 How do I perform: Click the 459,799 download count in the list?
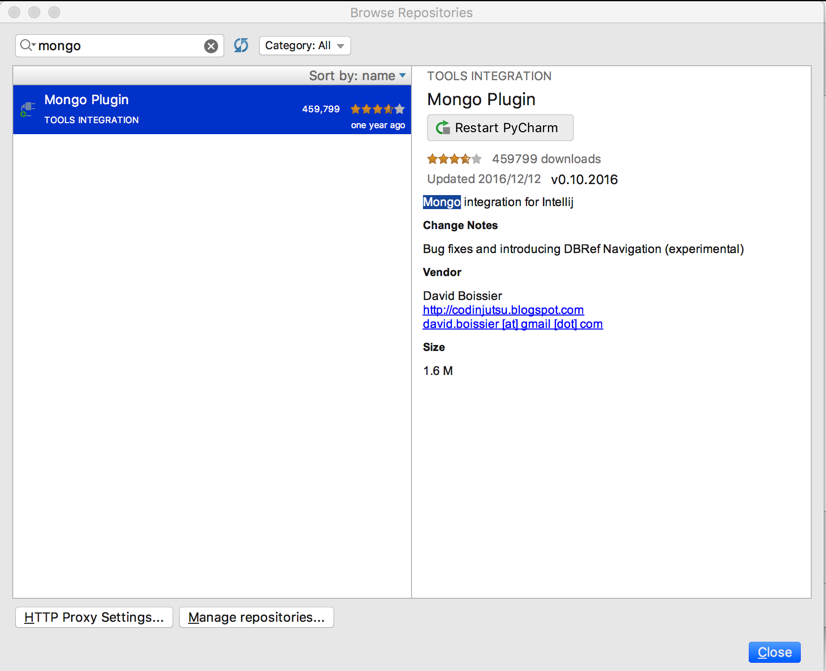(x=321, y=109)
